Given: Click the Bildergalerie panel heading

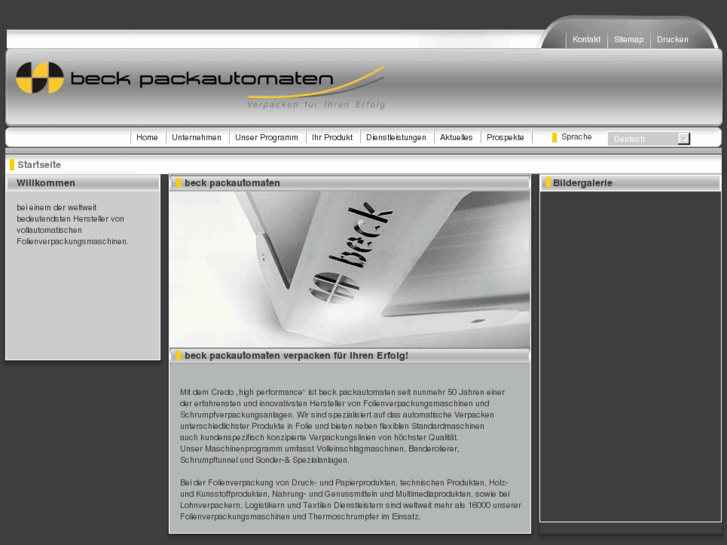Looking at the screenshot, I should pos(582,183).
